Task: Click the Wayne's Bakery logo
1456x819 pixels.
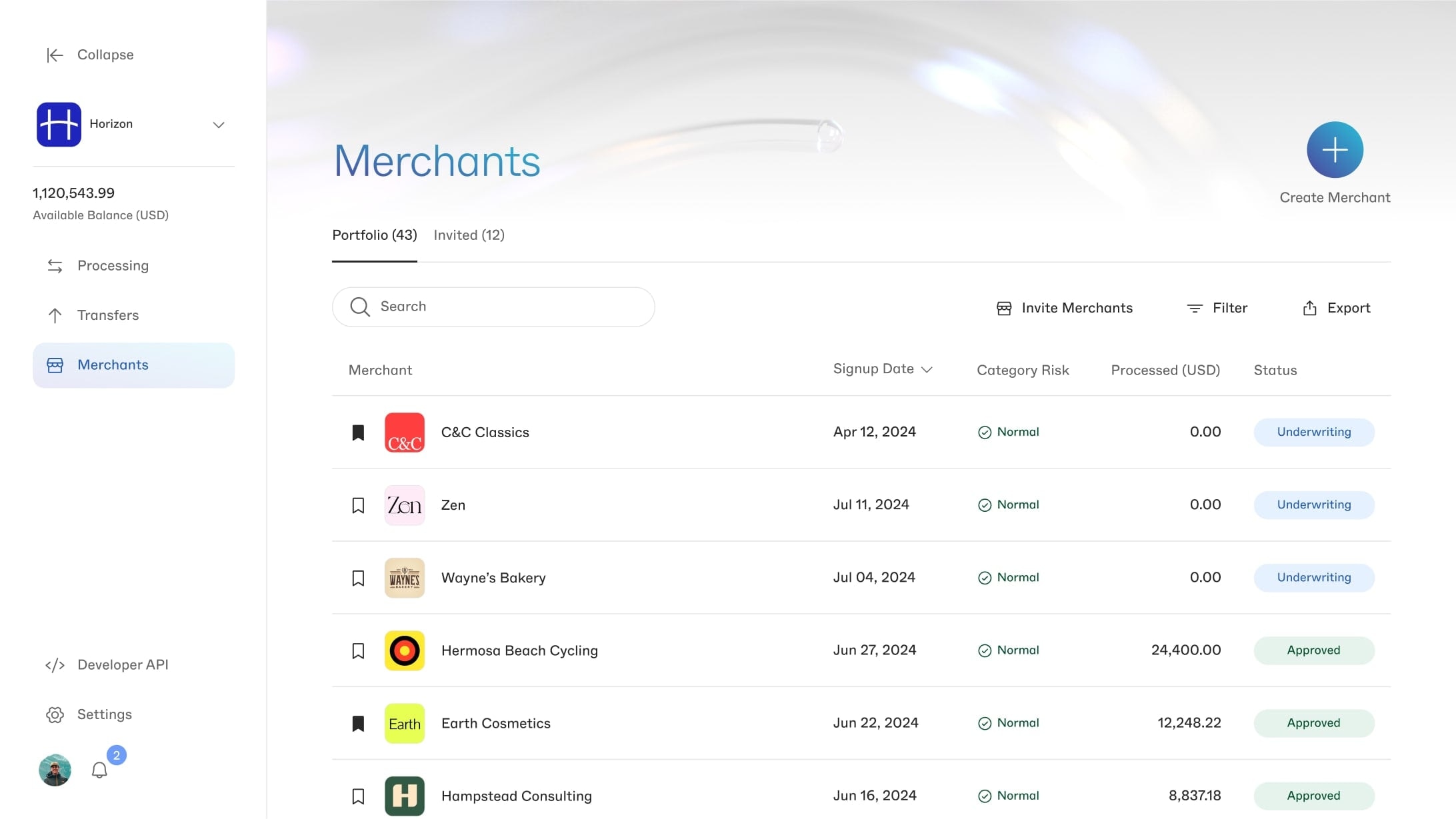Action: (x=405, y=578)
